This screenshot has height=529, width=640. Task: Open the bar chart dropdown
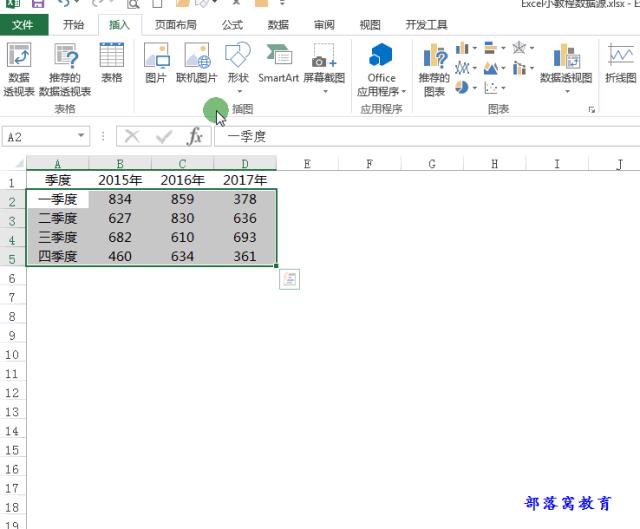click(x=494, y=48)
